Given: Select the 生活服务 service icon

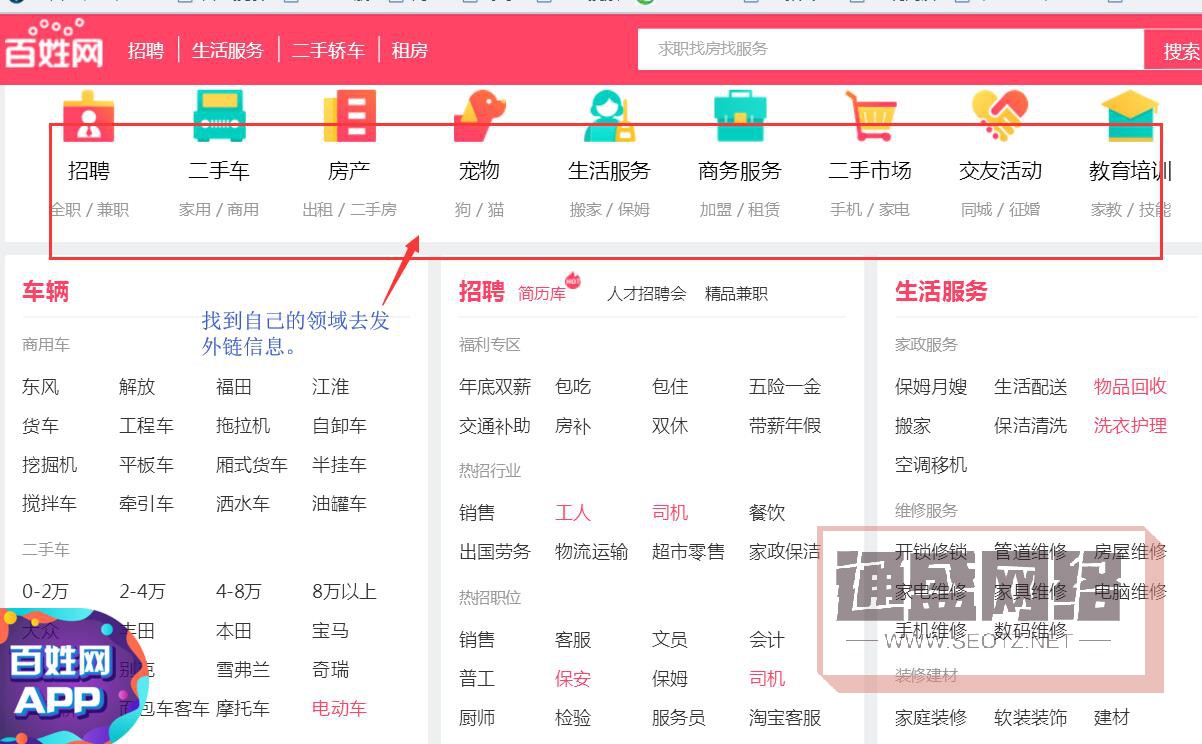Looking at the screenshot, I should (x=608, y=114).
